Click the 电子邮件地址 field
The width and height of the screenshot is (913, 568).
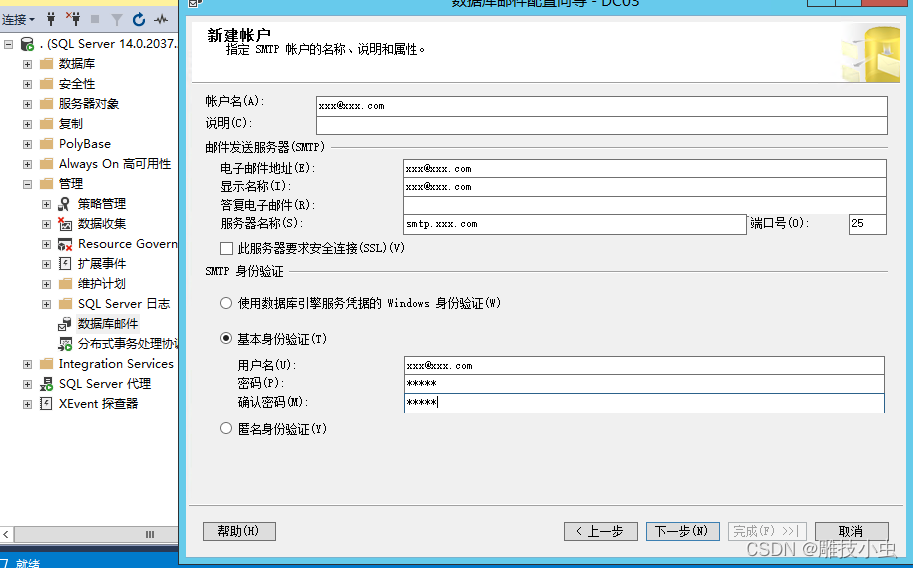point(645,169)
